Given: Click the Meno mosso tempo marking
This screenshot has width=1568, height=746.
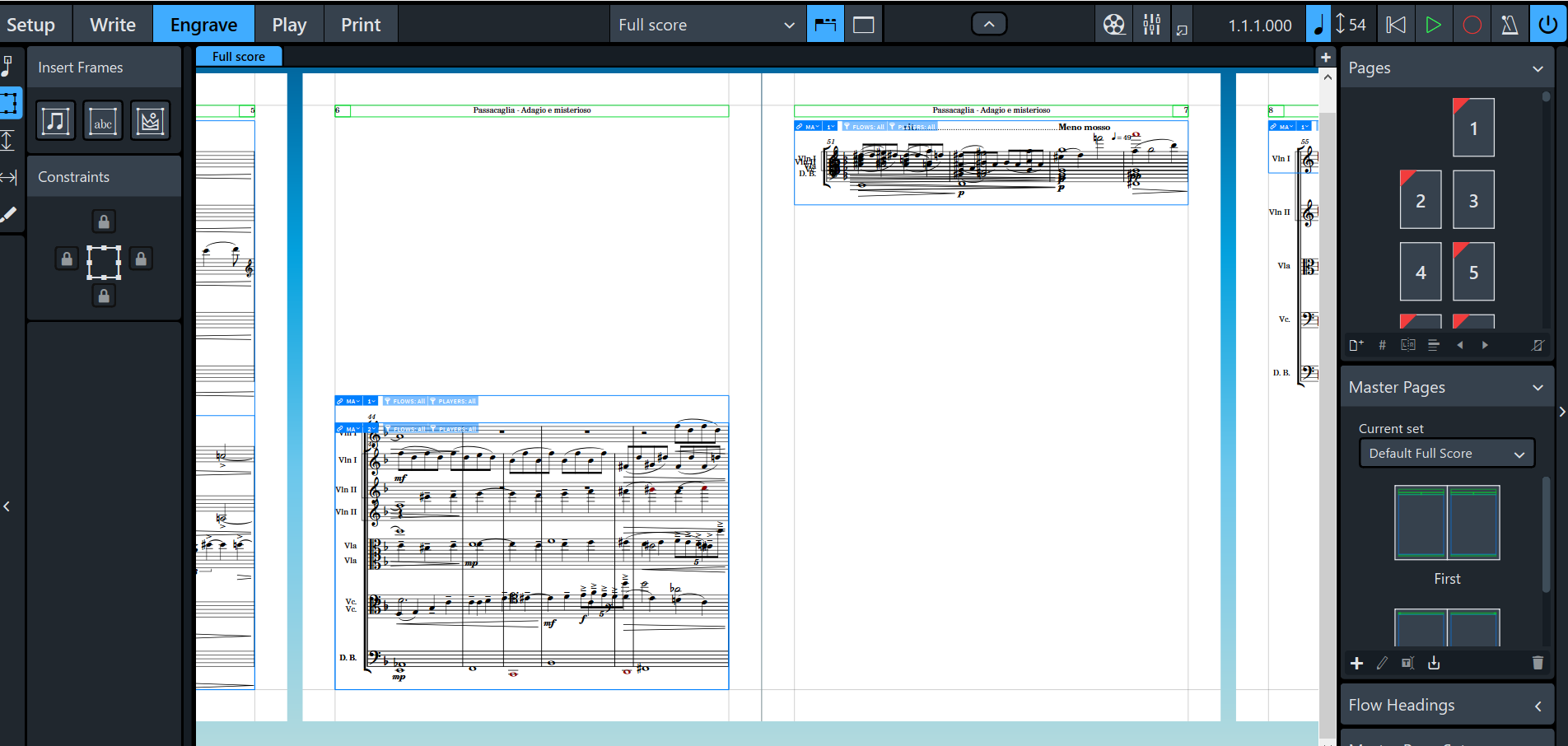Looking at the screenshot, I should click(1084, 127).
